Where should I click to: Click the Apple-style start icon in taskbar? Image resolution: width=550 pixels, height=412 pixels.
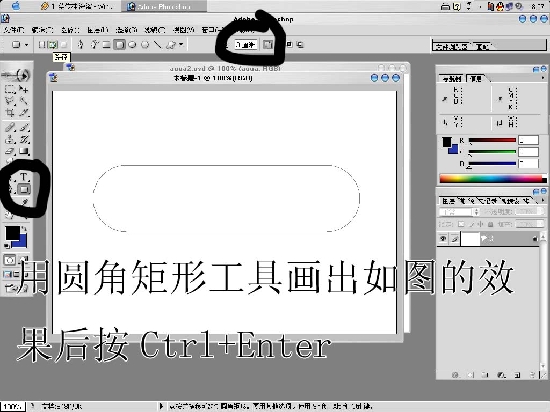pyautogui.click(x=15, y=6)
